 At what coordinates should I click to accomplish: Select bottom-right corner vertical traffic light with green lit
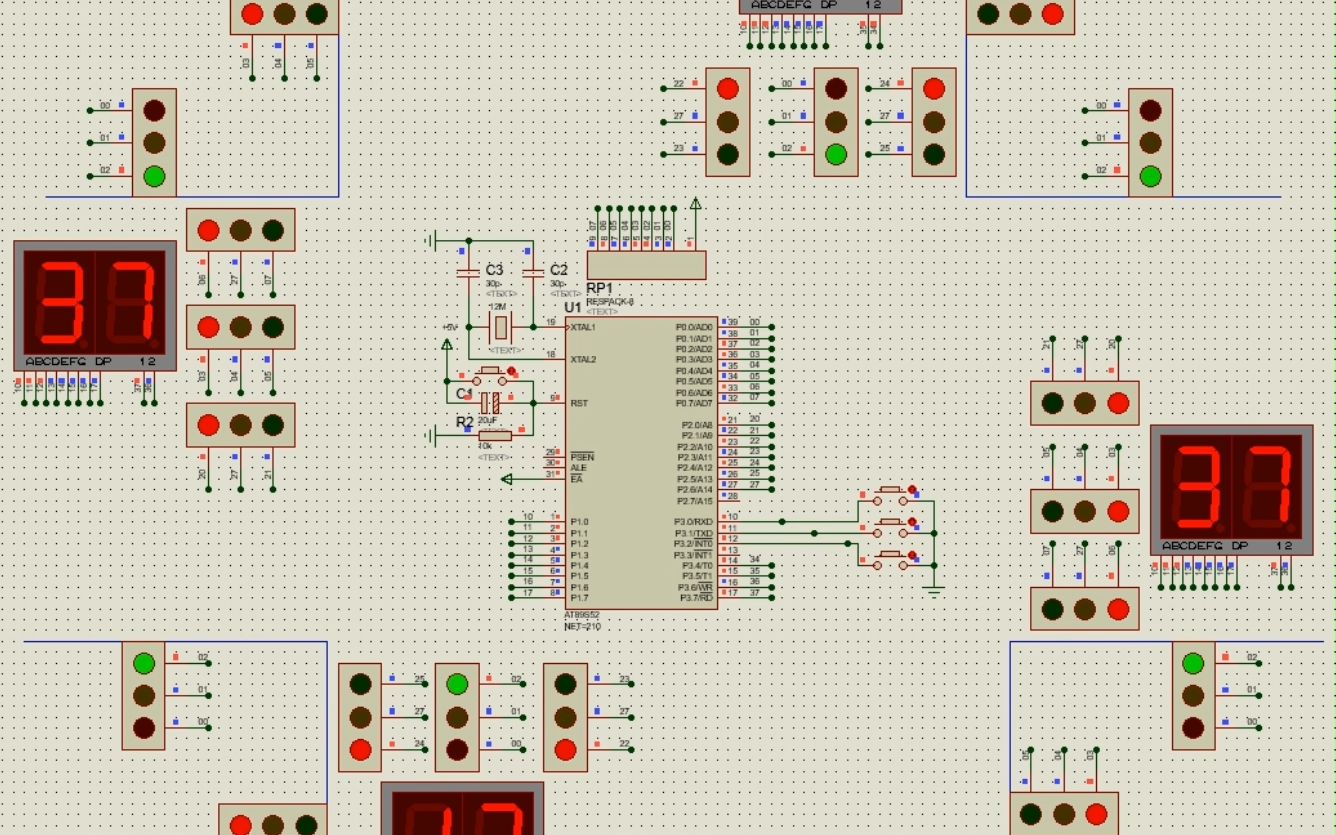click(1193, 695)
